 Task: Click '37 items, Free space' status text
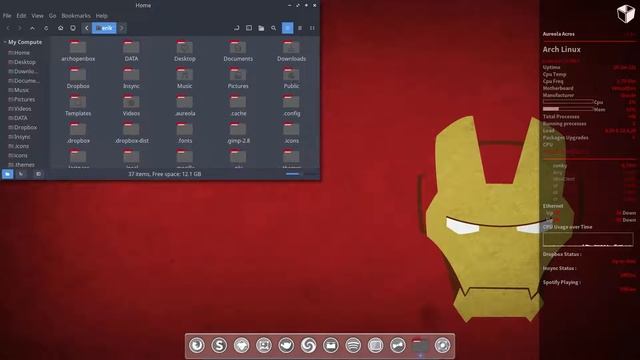(x=164, y=174)
